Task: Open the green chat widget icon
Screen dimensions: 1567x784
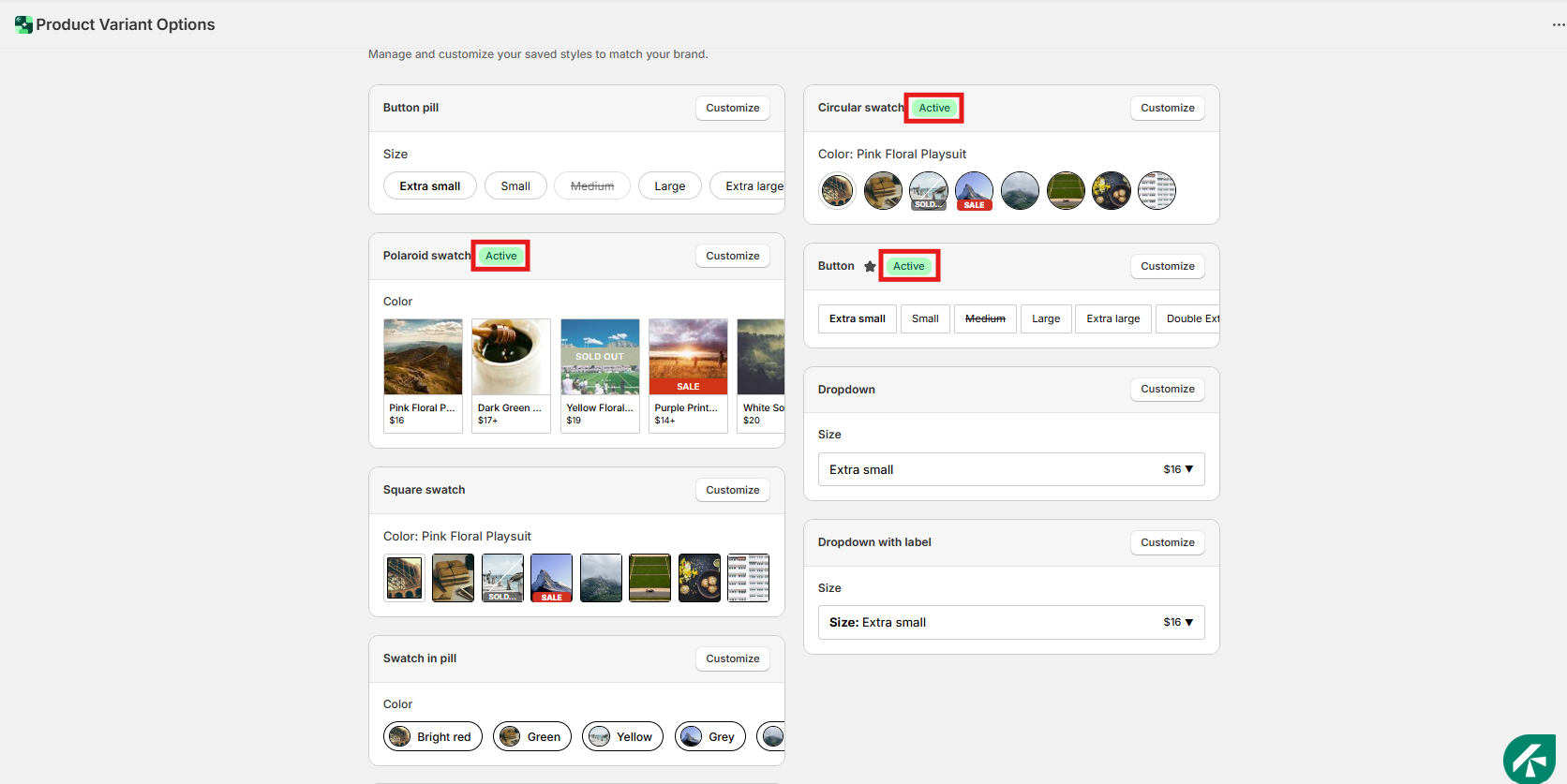Action: (x=1530, y=759)
